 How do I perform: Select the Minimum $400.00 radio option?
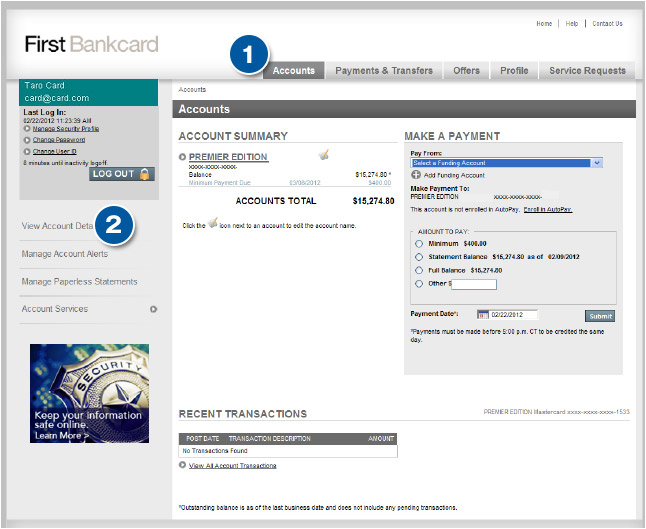(x=419, y=243)
